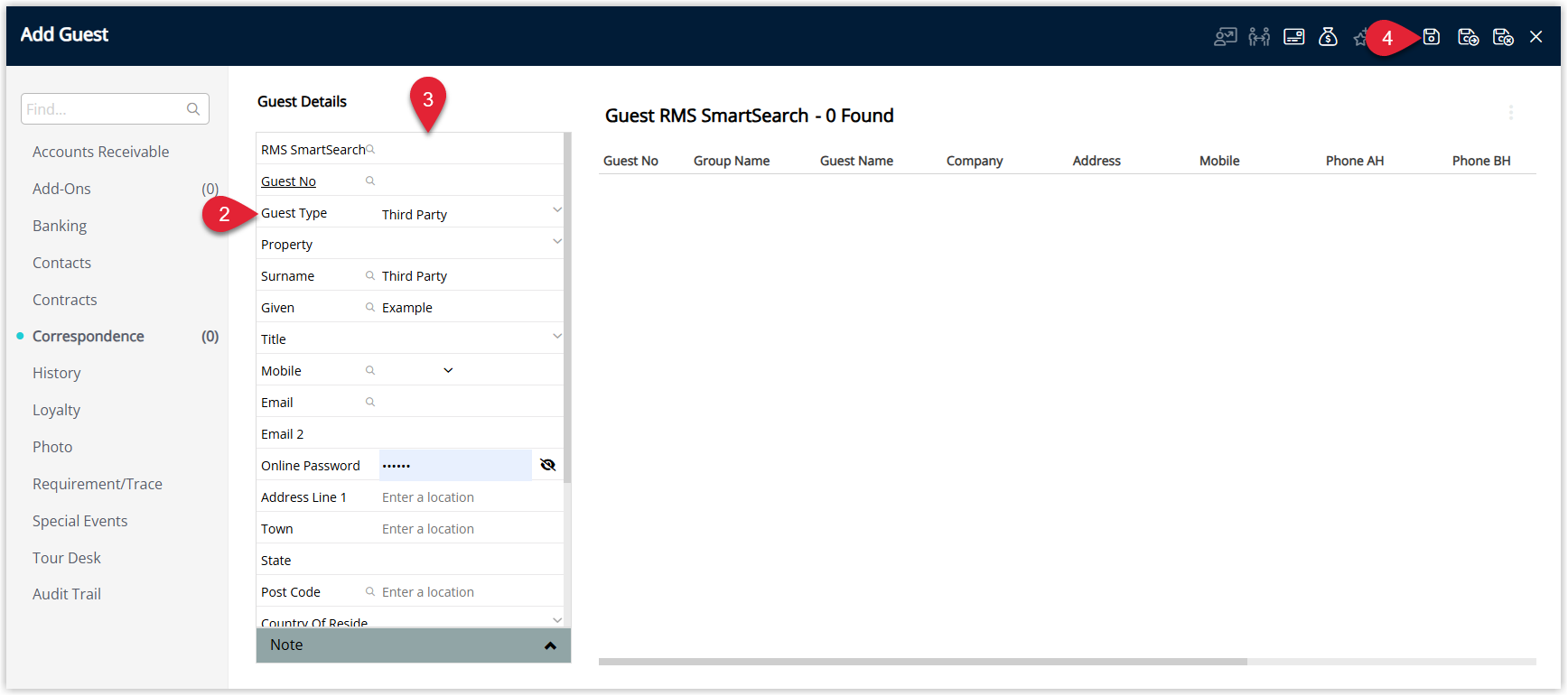The width and height of the screenshot is (1568, 696).
Task: Click the star icon beside the money bag
Action: pyautogui.click(x=1359, y=38)
